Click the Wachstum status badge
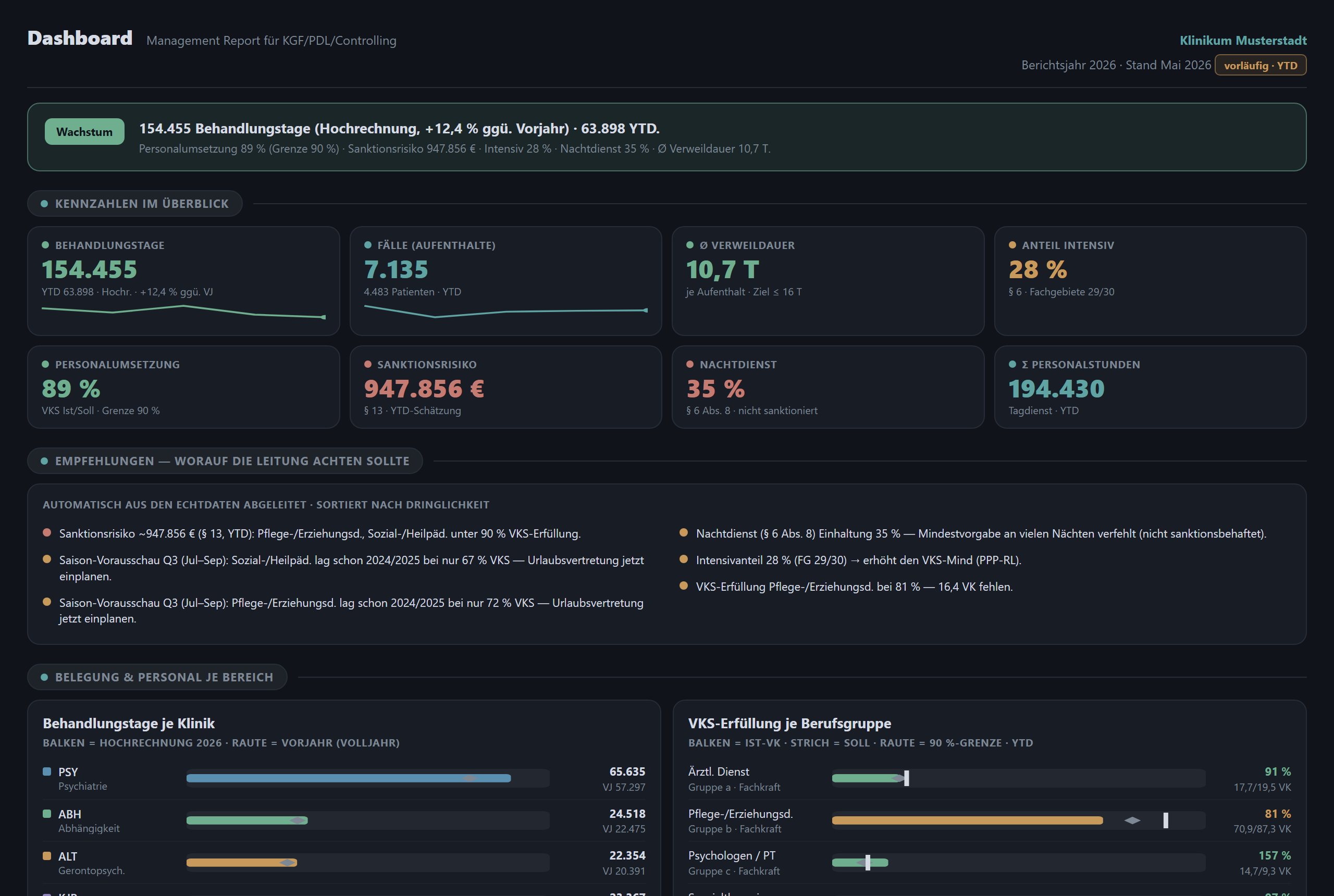This screenshot has height=896, width=1334. pyautogui.click(x=84, y=132)
